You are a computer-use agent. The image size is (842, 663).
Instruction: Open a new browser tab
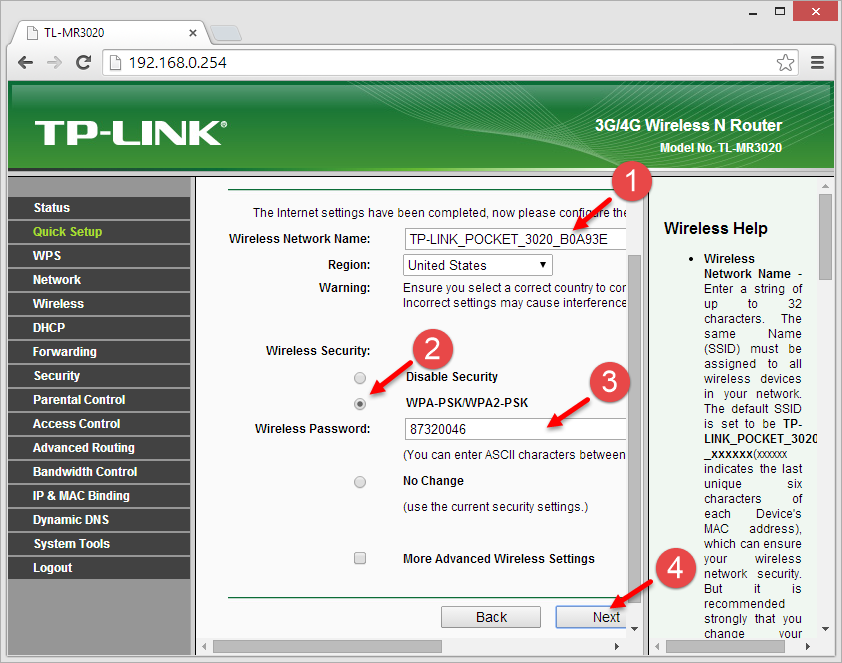226,33
